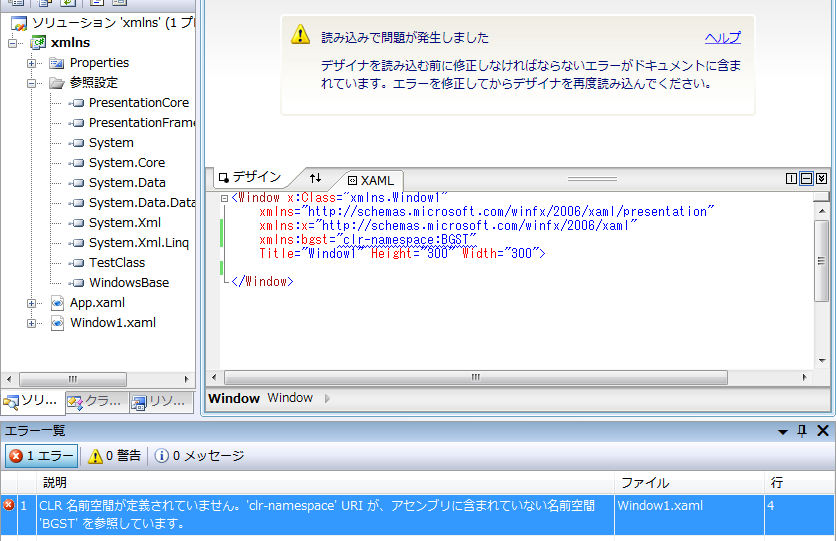Select Window1.xaml file name

coord(113,322)
